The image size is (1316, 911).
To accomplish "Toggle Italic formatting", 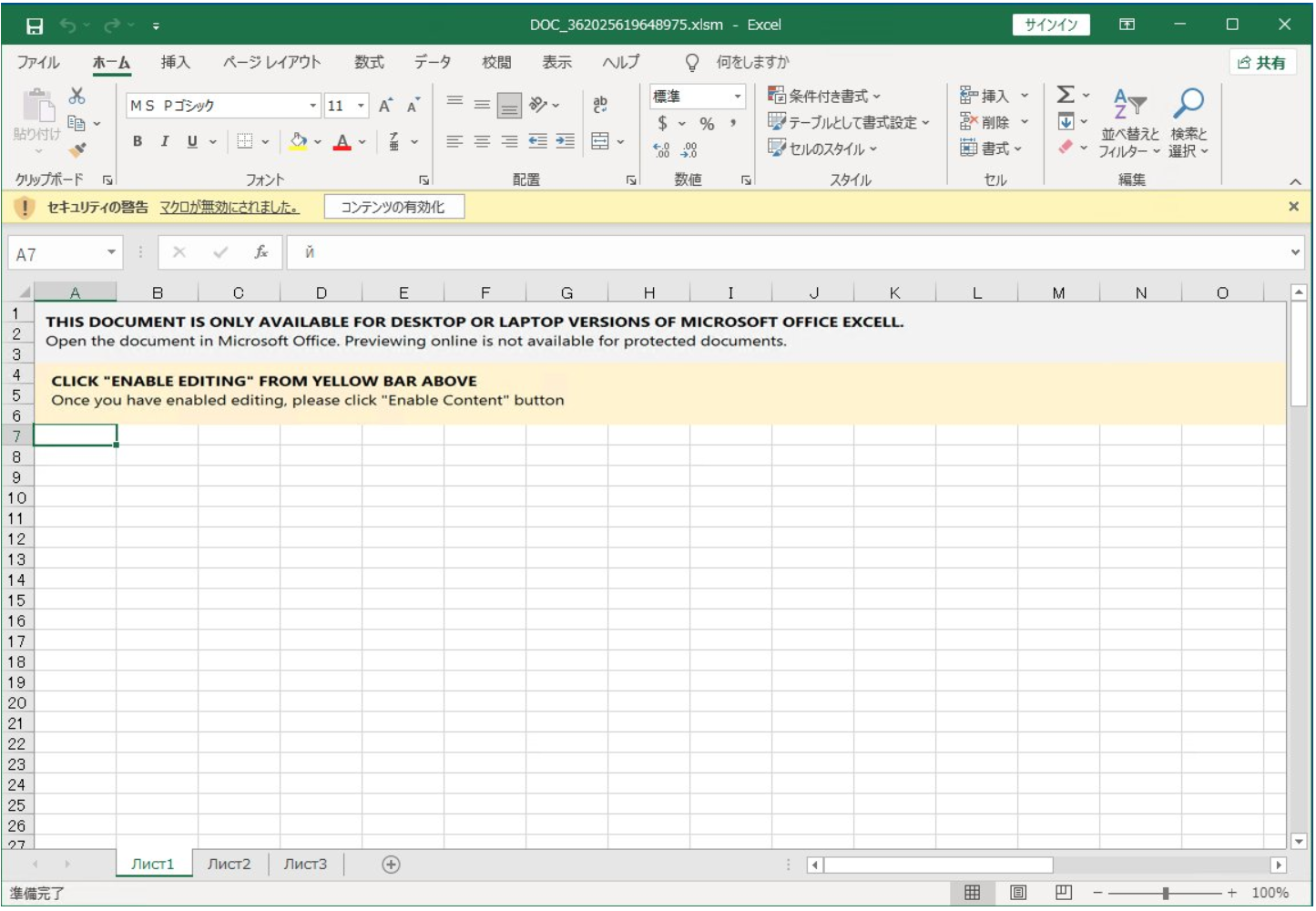I will pos(165,141).
